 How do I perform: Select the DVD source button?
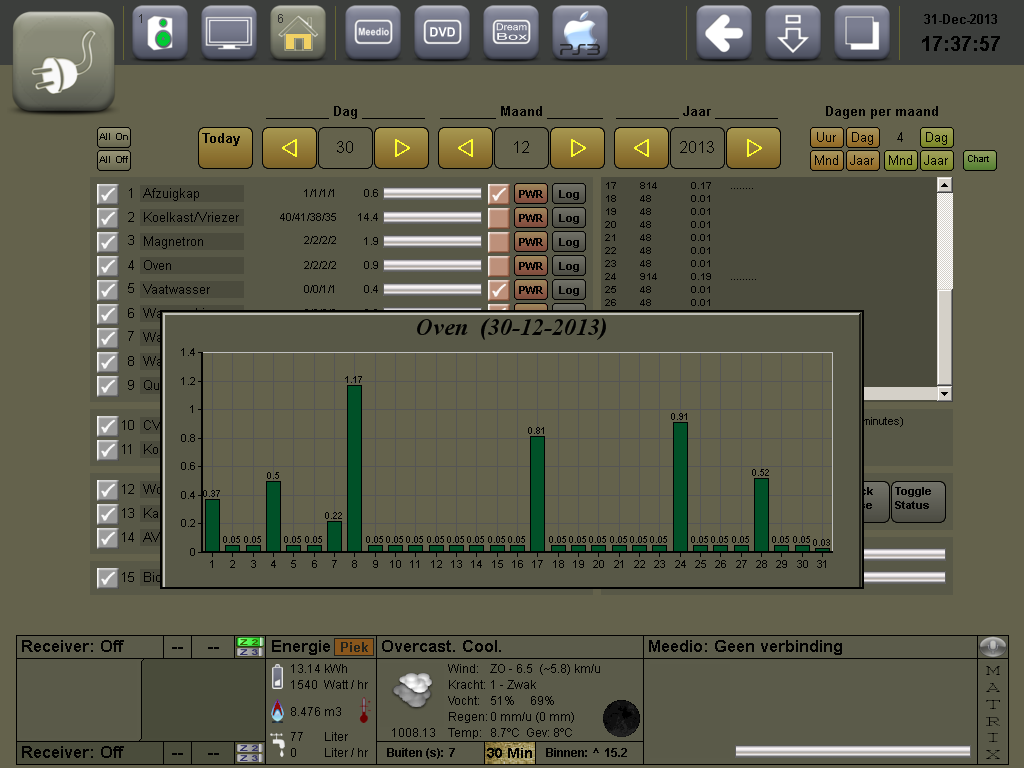click(x=442, y=32)
